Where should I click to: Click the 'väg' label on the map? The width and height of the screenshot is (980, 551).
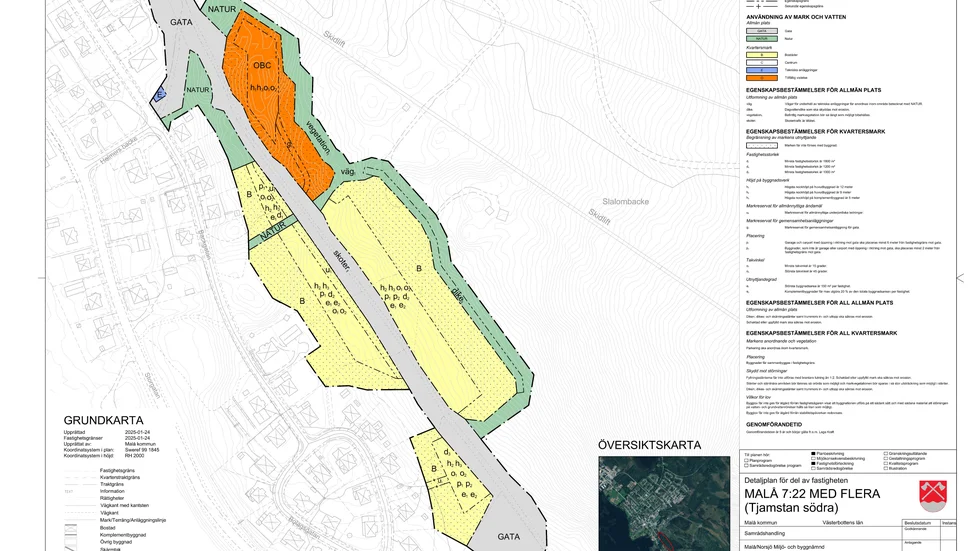point(348,171)
